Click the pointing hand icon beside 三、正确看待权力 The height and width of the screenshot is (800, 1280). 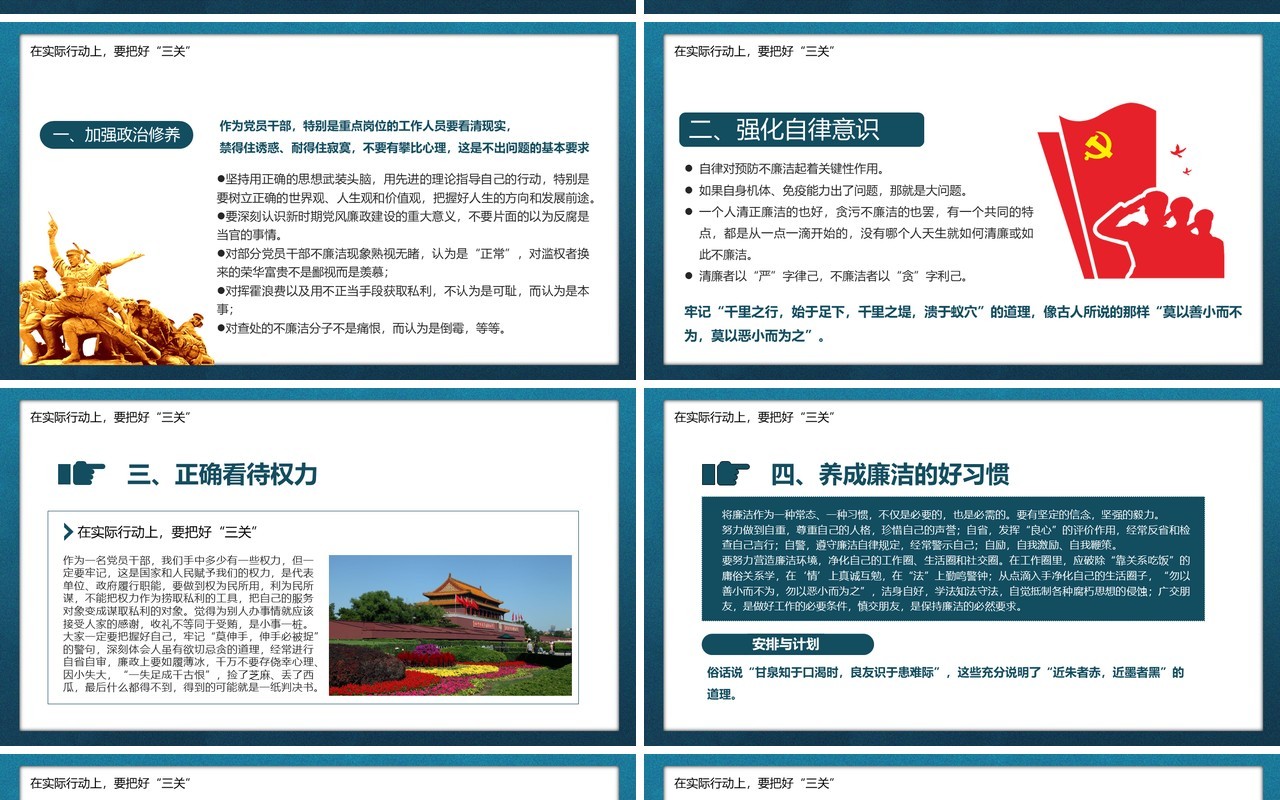click(82, 473)
